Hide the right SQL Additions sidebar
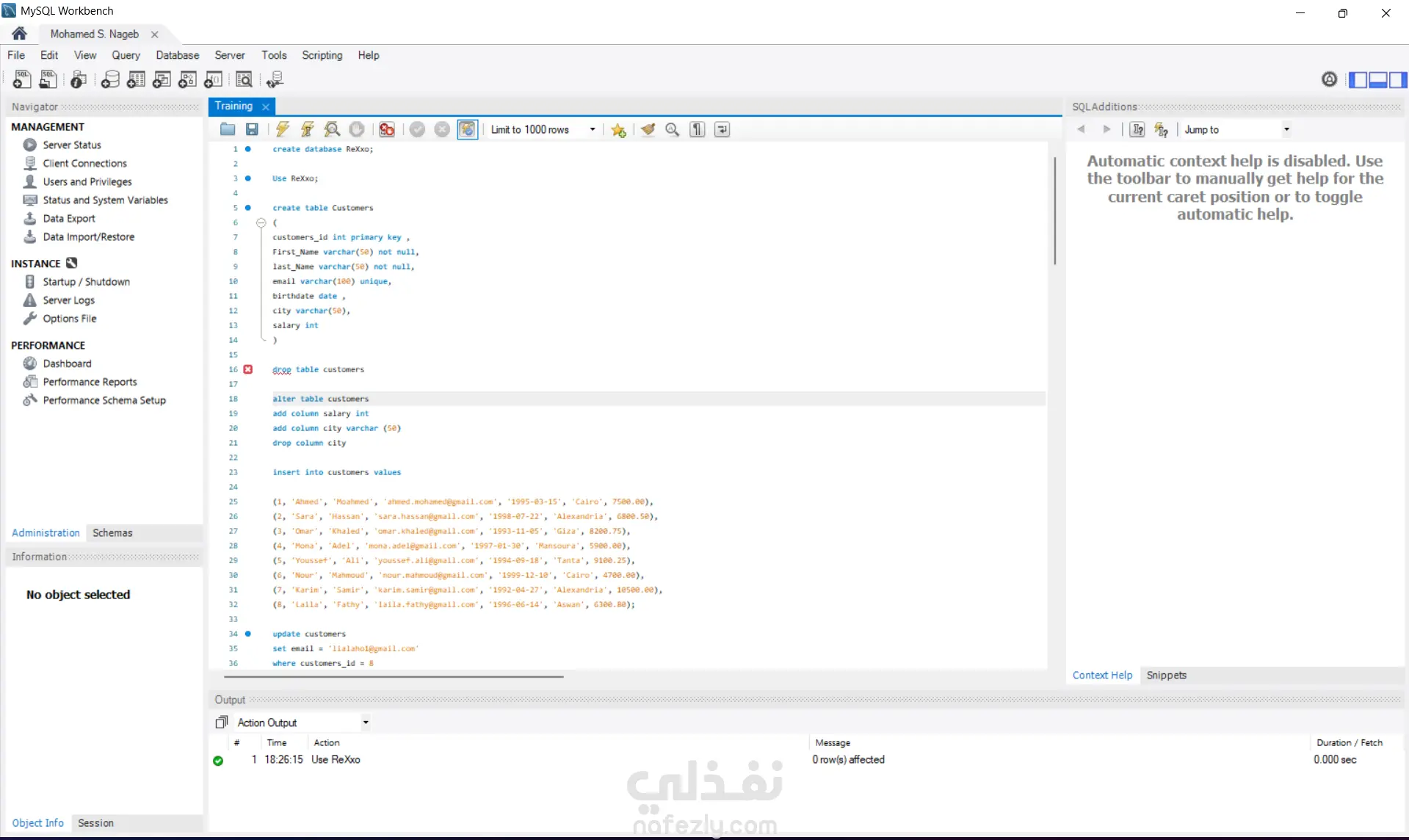This screenshot has height=840, width=1409. (x=1398, y=79)
